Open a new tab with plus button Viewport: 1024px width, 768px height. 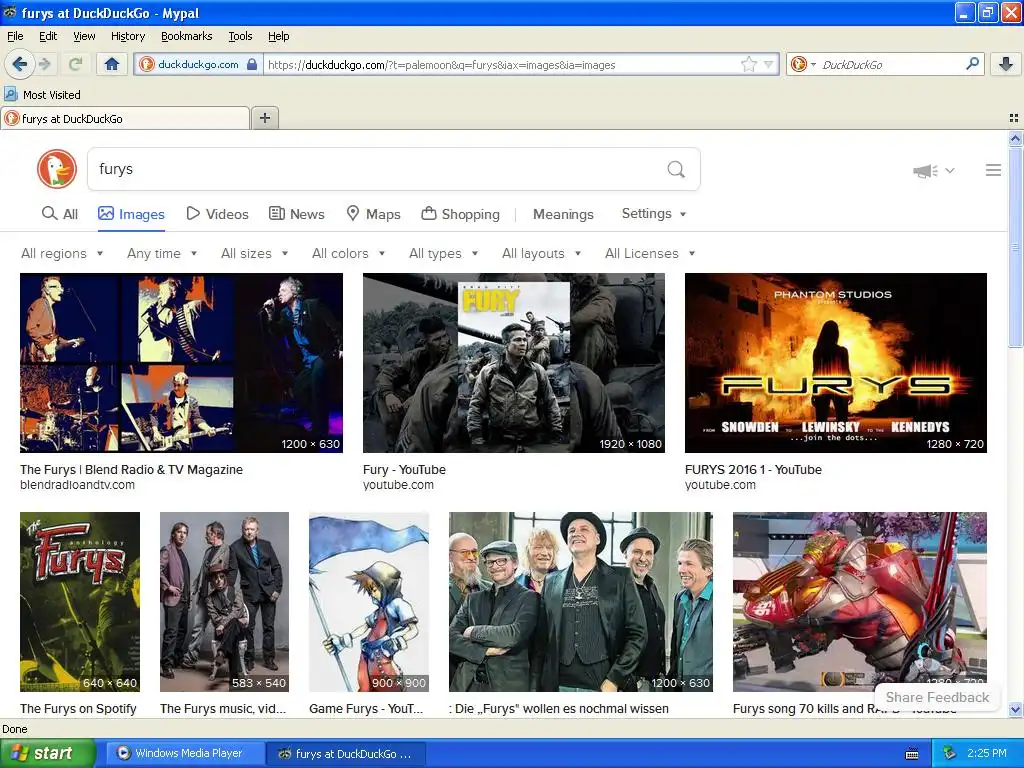[x=264, y=118]
